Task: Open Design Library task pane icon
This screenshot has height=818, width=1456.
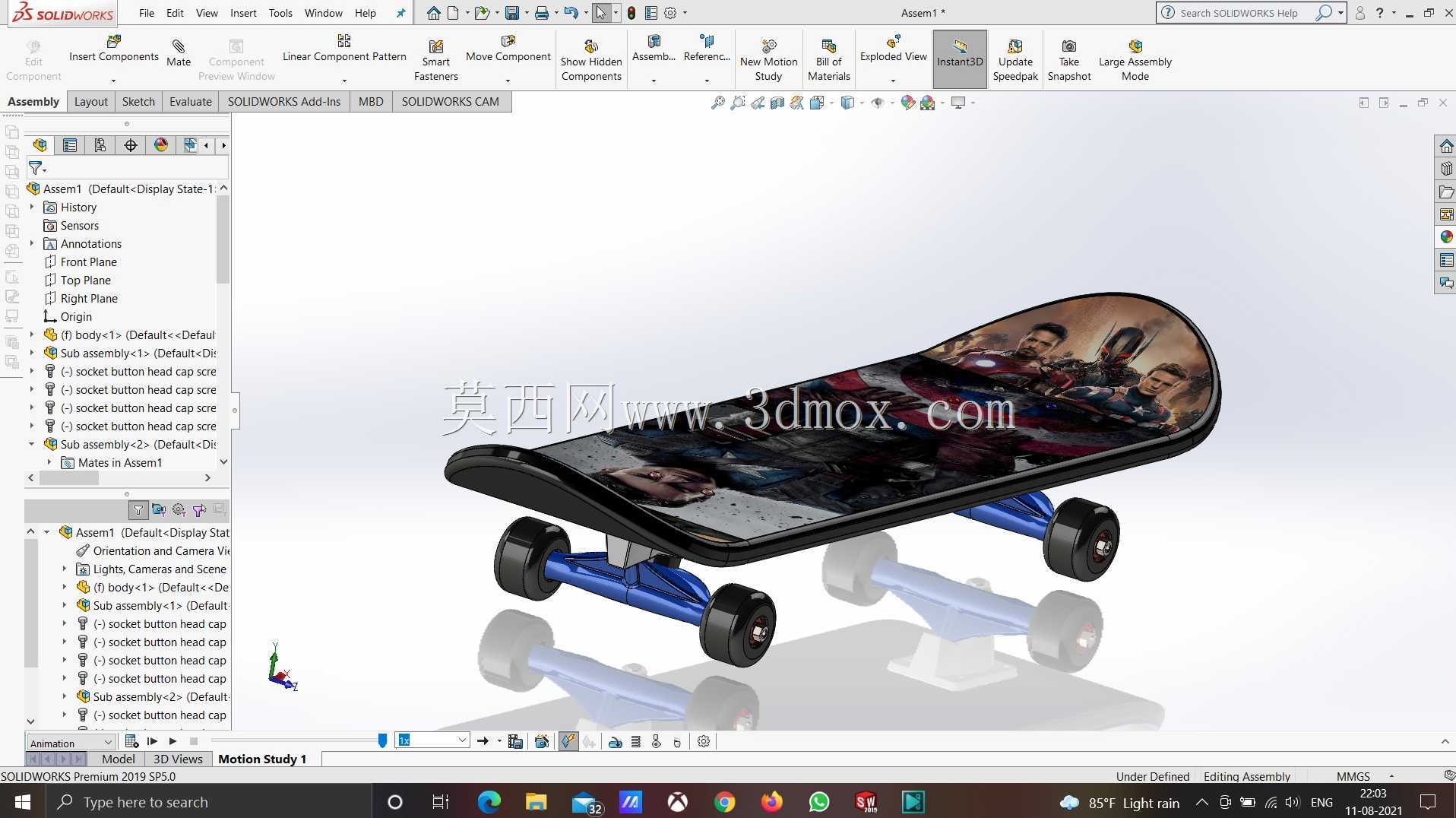Action: pyautogui.click(x=1445, y=169)
